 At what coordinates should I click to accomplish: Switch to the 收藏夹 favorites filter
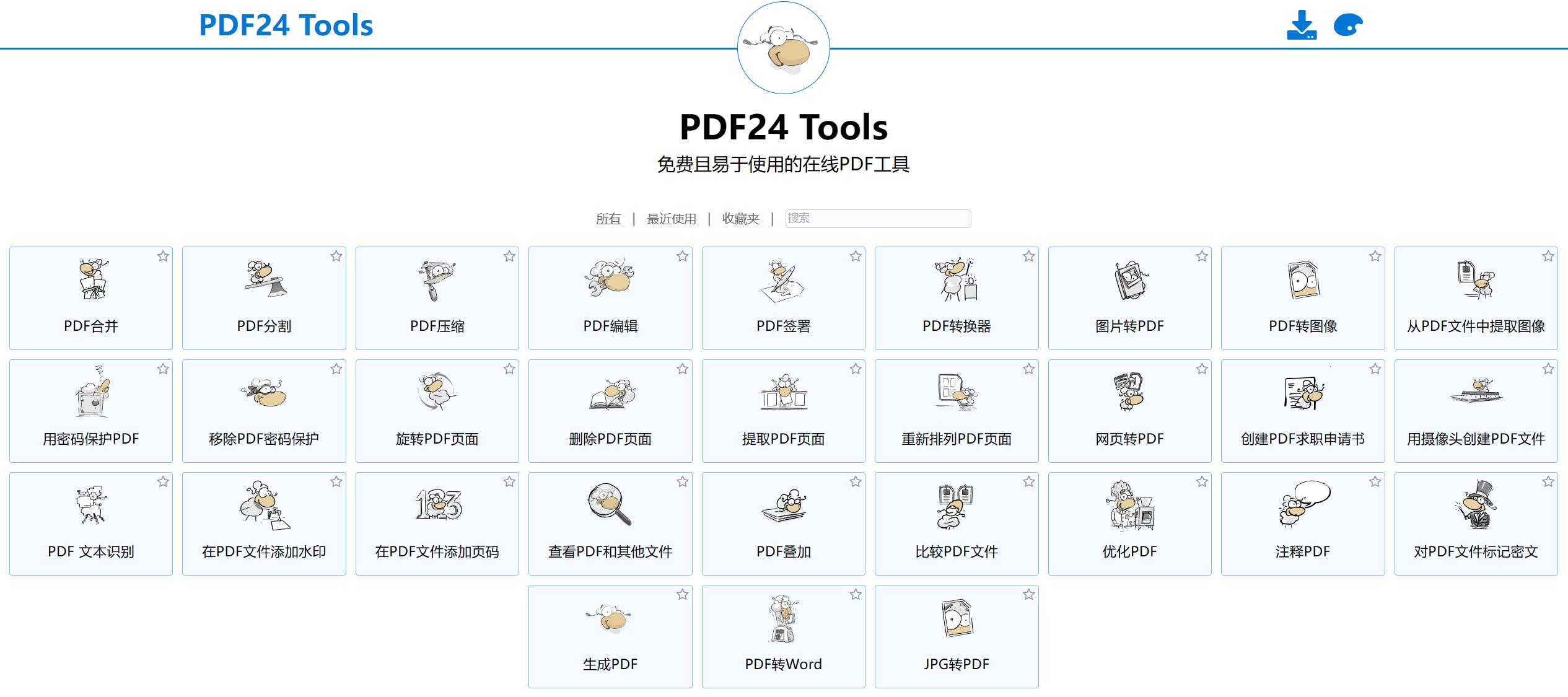pyautogui.click(x=741, y=219)
